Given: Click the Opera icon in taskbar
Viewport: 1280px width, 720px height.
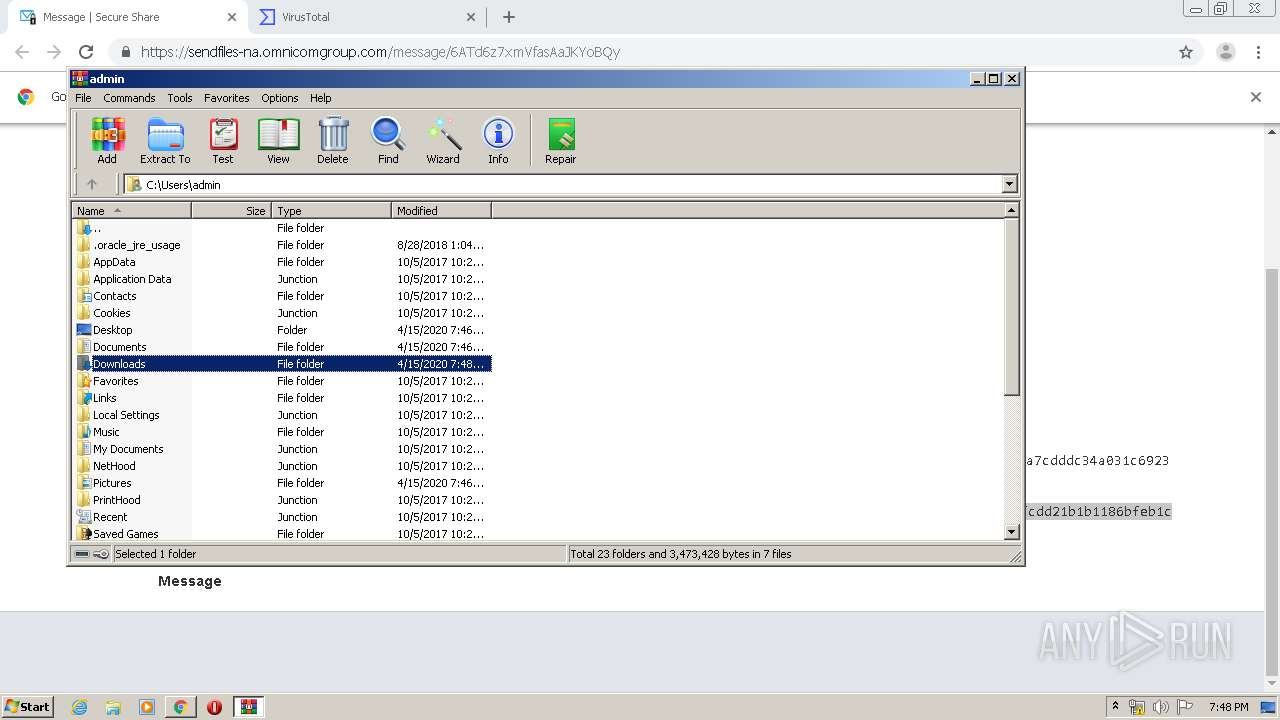Looking at the screenshot, I should tap(214, 707).
